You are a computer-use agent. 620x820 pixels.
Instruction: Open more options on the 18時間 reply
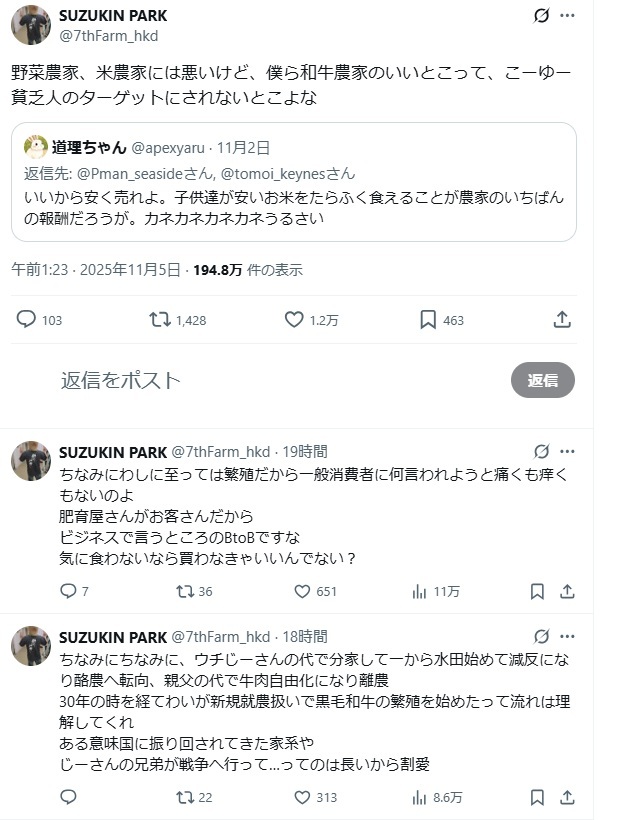(x=568, y=636)
